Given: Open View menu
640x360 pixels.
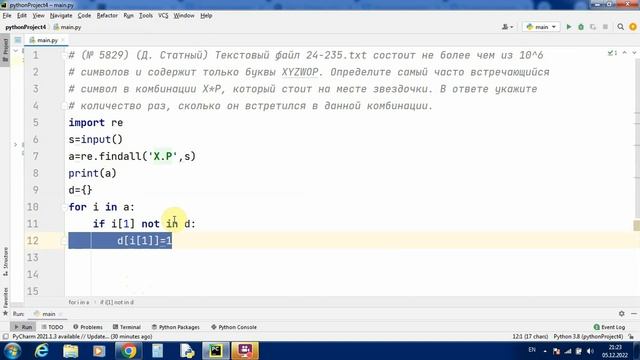Looking at the screenshot, I should [38, 16].
